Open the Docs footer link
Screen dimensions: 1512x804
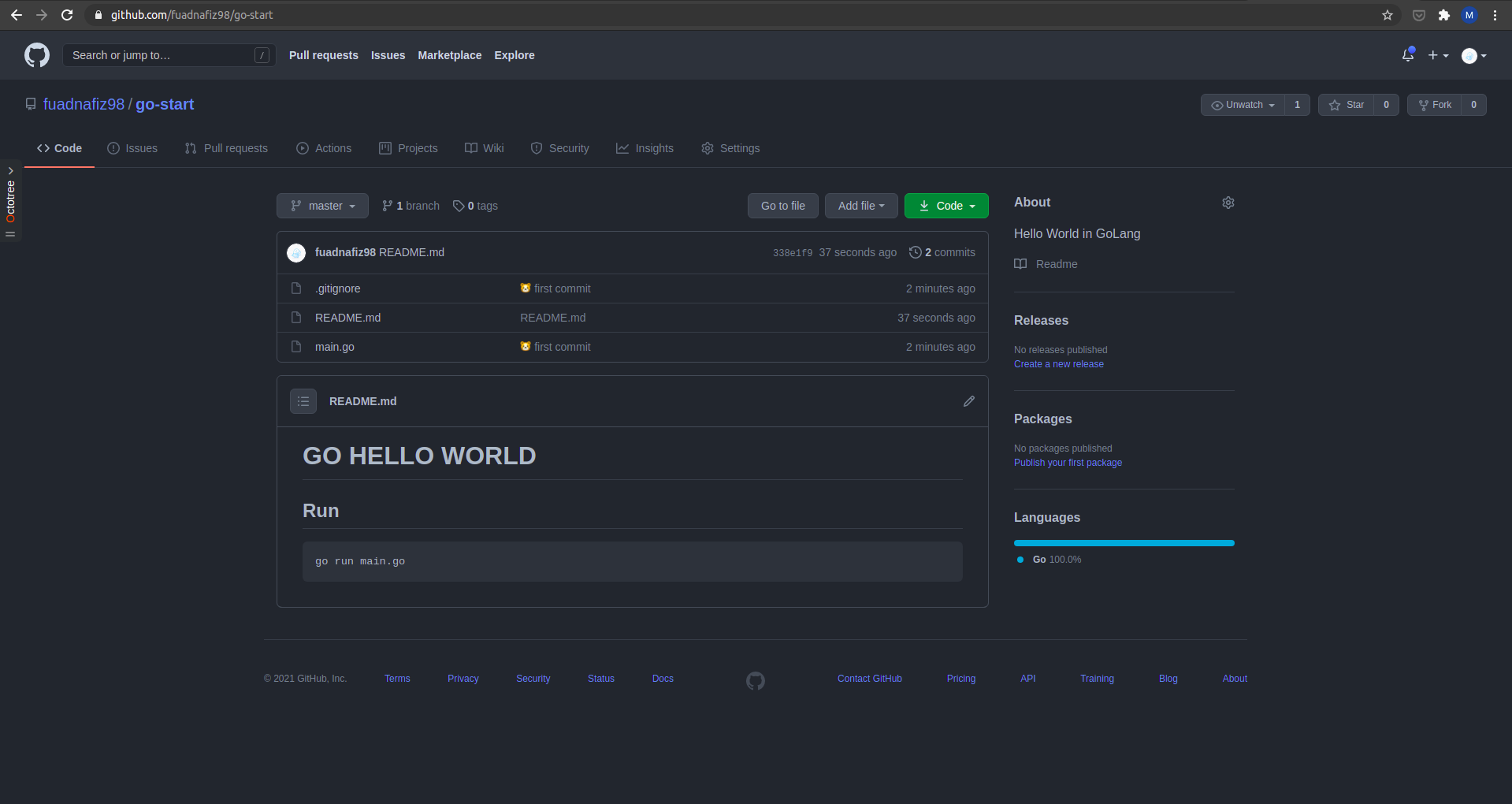coord(663,679)
